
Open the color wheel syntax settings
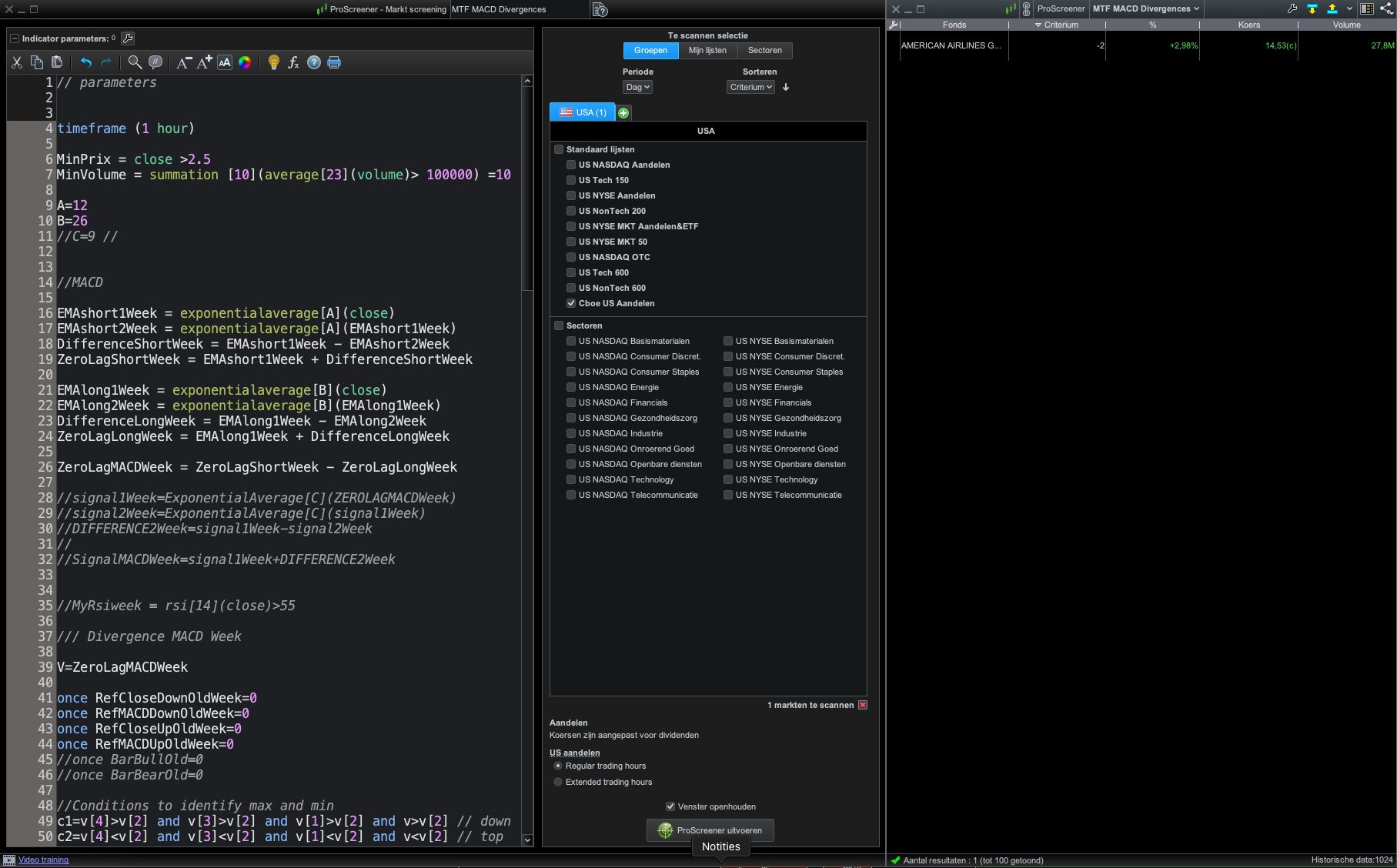pyautogui.click(x=245, y=62)
